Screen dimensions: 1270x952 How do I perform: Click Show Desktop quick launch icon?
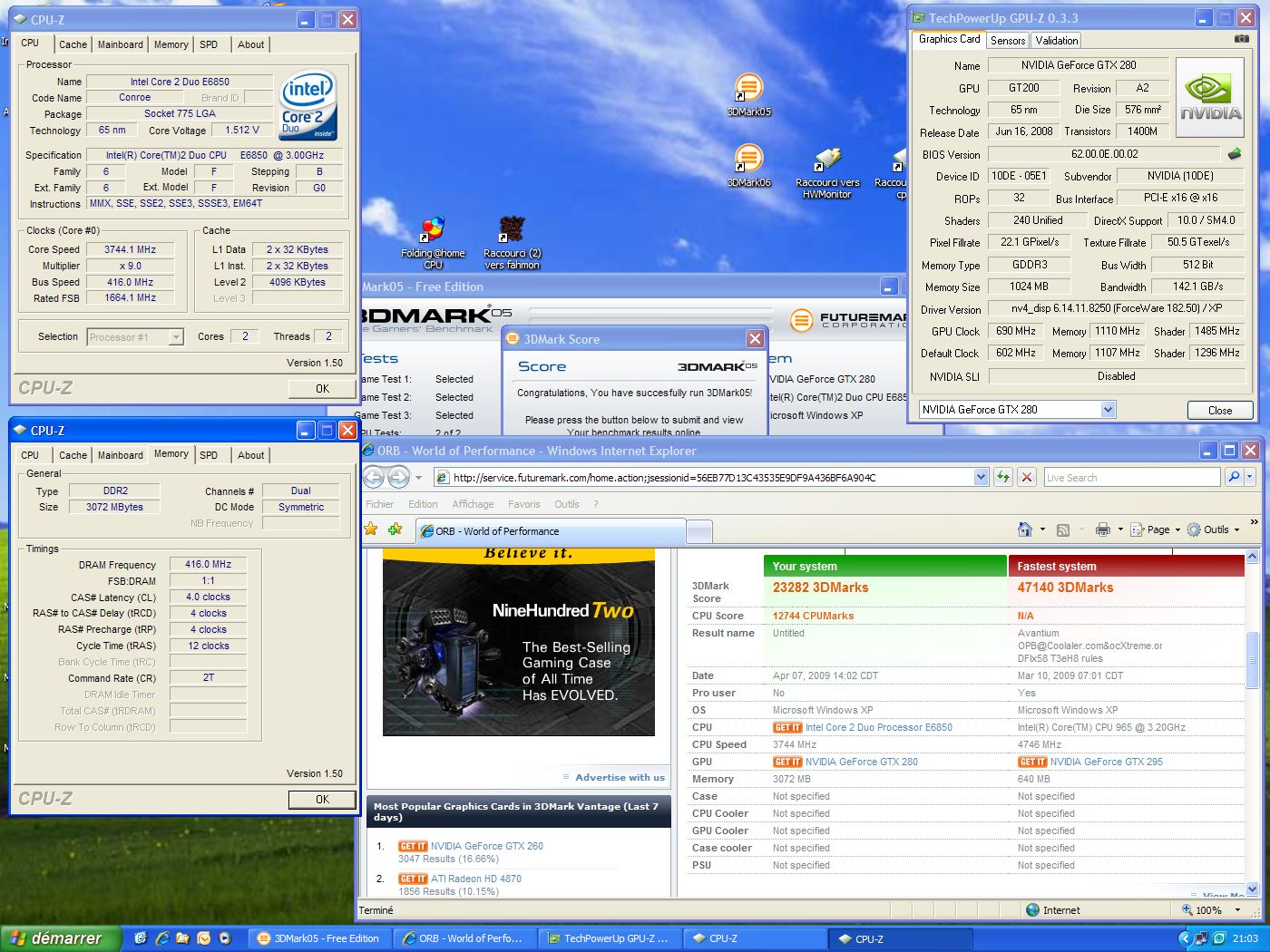(x=141, y=938)
